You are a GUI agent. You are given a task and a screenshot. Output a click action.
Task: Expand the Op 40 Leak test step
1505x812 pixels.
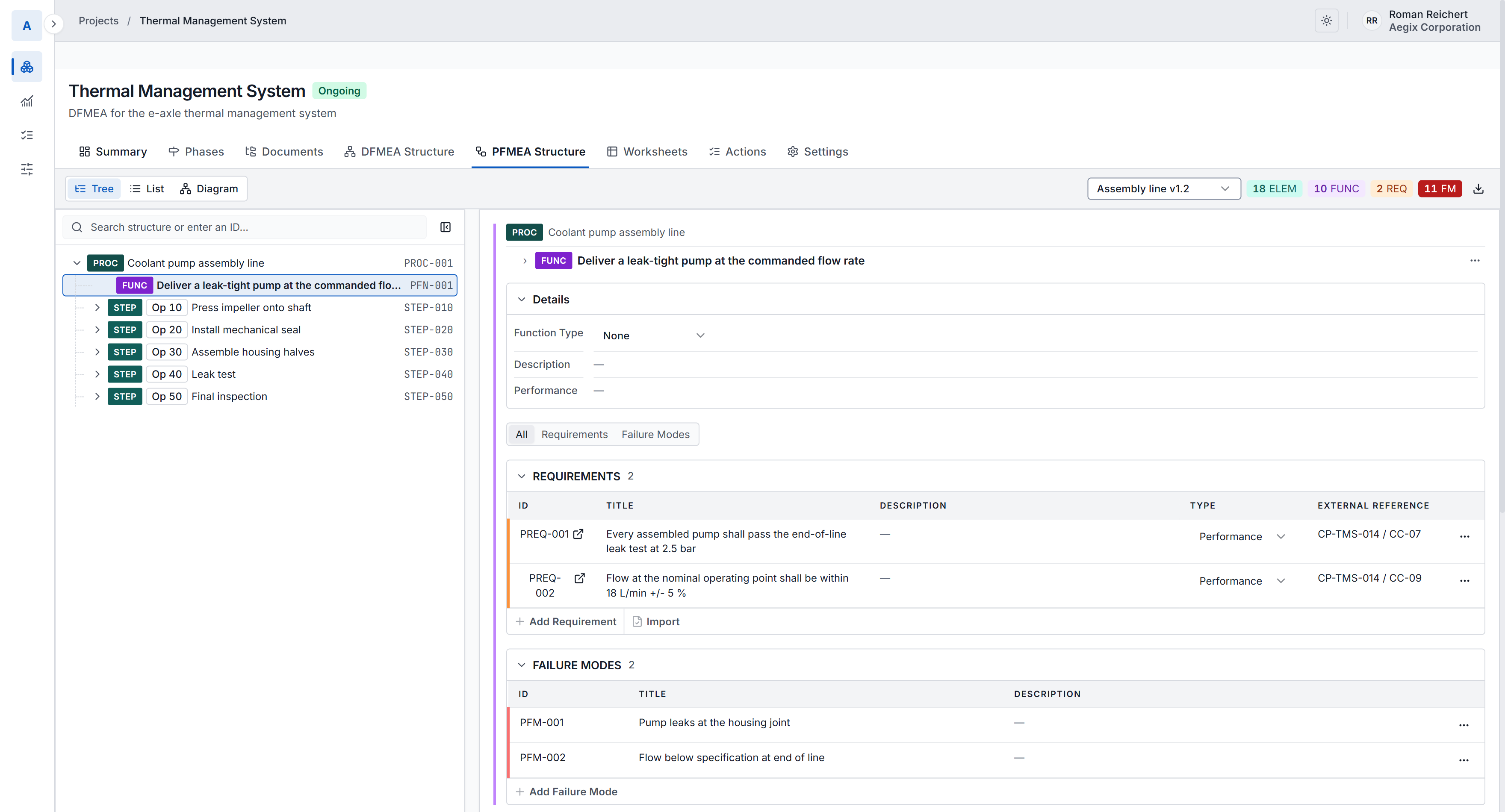click(97, 374)
